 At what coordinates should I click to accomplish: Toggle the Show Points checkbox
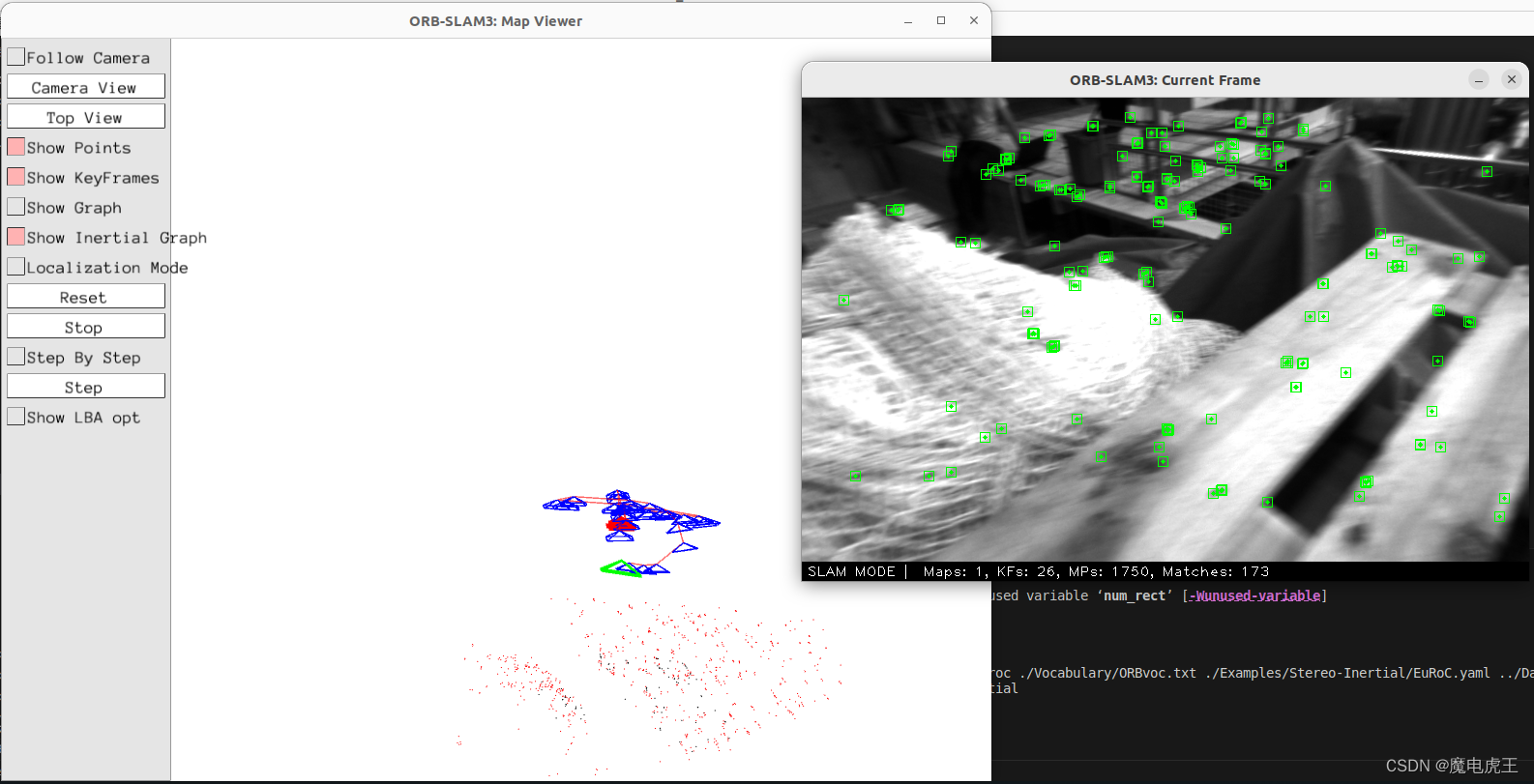click(16, 147)
